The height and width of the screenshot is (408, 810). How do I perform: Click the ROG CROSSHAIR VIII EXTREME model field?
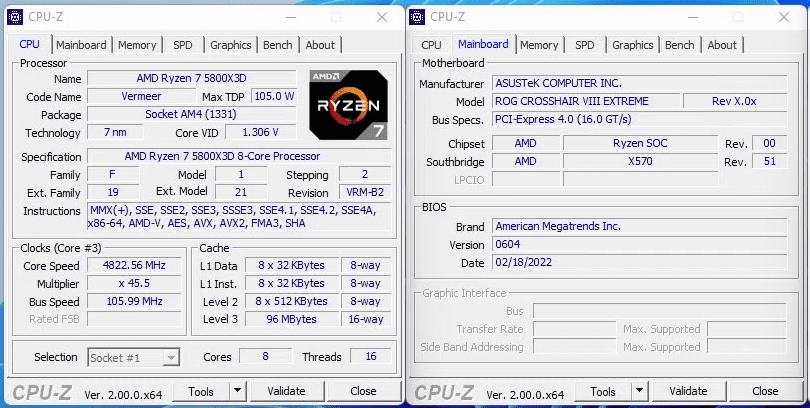(x=586, y=101)
